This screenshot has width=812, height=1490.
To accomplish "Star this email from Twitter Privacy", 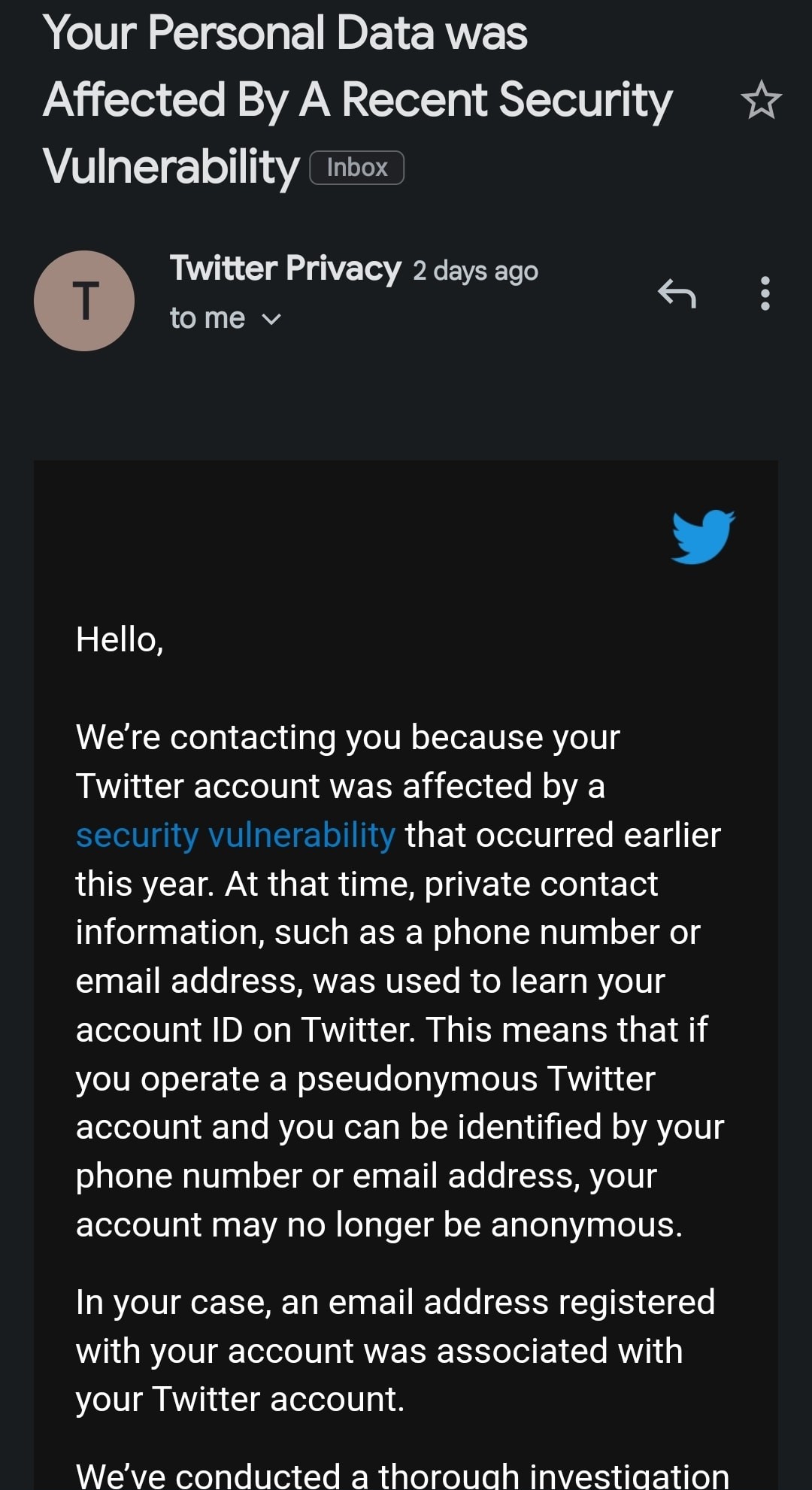I will click(x=761, y=100).
